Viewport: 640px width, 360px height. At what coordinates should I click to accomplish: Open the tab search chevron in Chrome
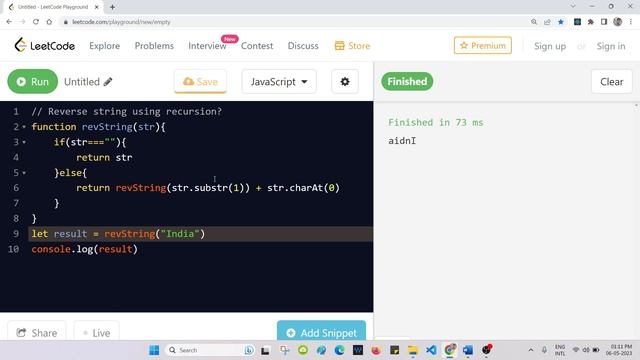click(573, 7)
